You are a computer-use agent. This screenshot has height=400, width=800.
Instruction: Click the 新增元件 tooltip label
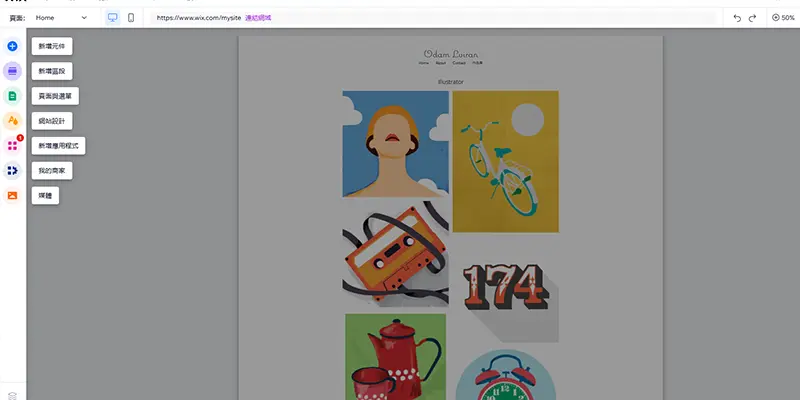pyautogui.click(x=52, y=46)
